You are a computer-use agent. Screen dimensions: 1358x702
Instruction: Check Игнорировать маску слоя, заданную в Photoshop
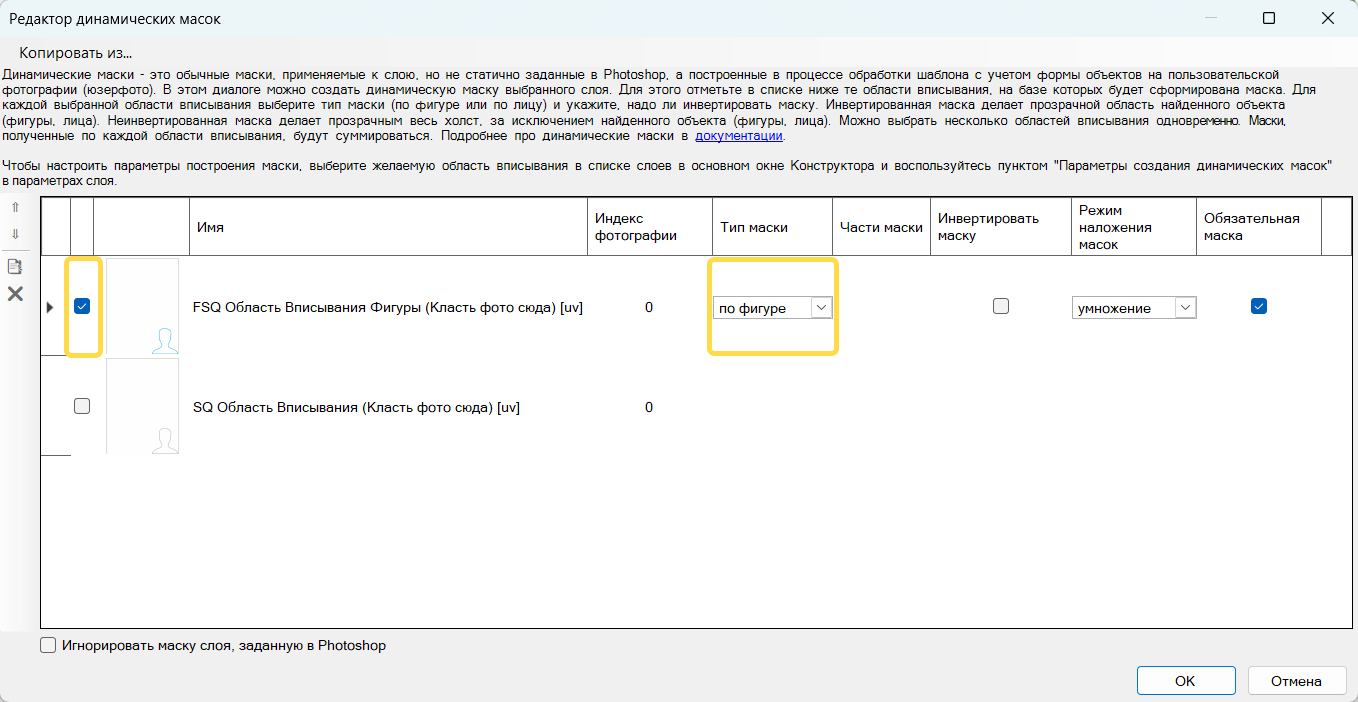(x=48, y=646)
